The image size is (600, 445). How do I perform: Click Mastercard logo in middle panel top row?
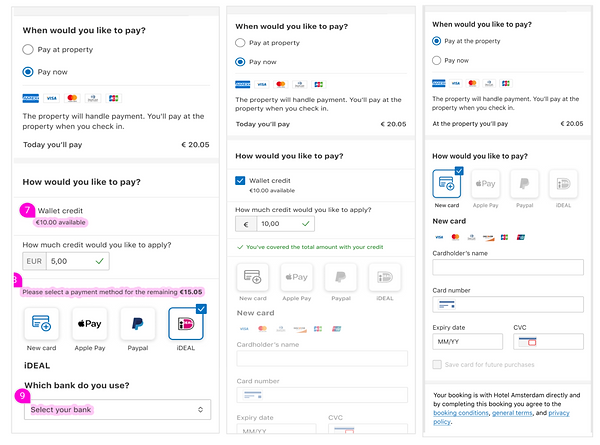tap(280, 84)
